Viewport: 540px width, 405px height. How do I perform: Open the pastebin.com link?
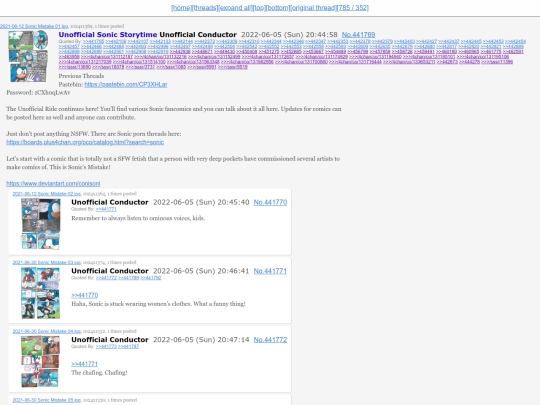click(126, 84)
